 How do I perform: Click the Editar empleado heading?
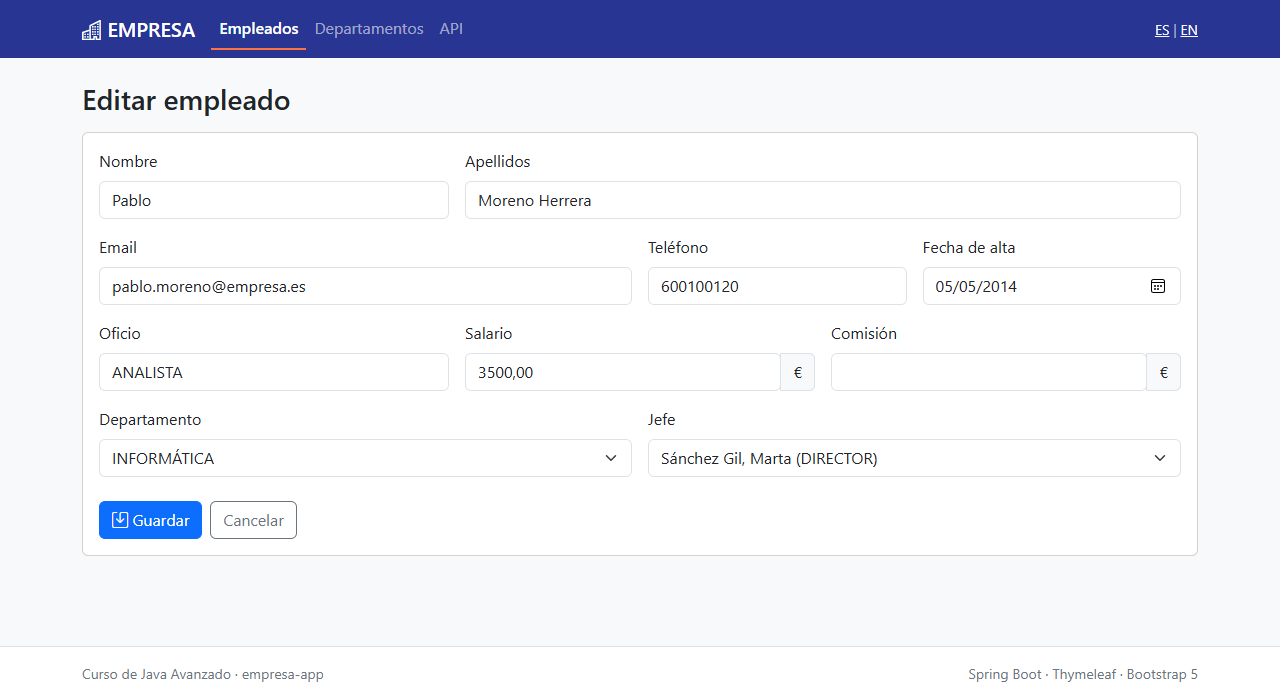(186, 100)
